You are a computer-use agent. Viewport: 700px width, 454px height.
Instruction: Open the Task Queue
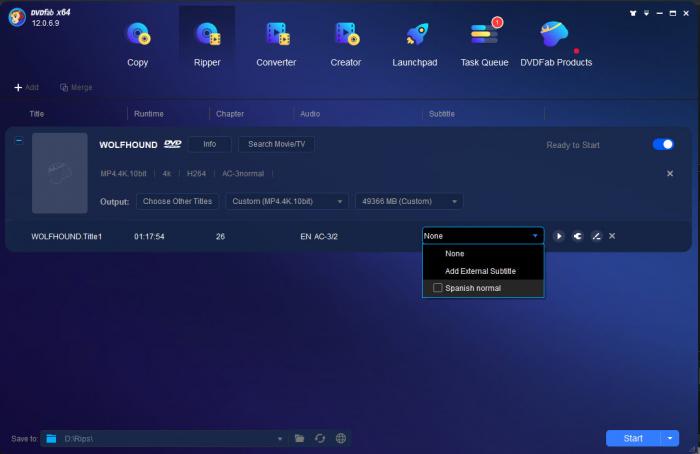(x=484, y=45)
